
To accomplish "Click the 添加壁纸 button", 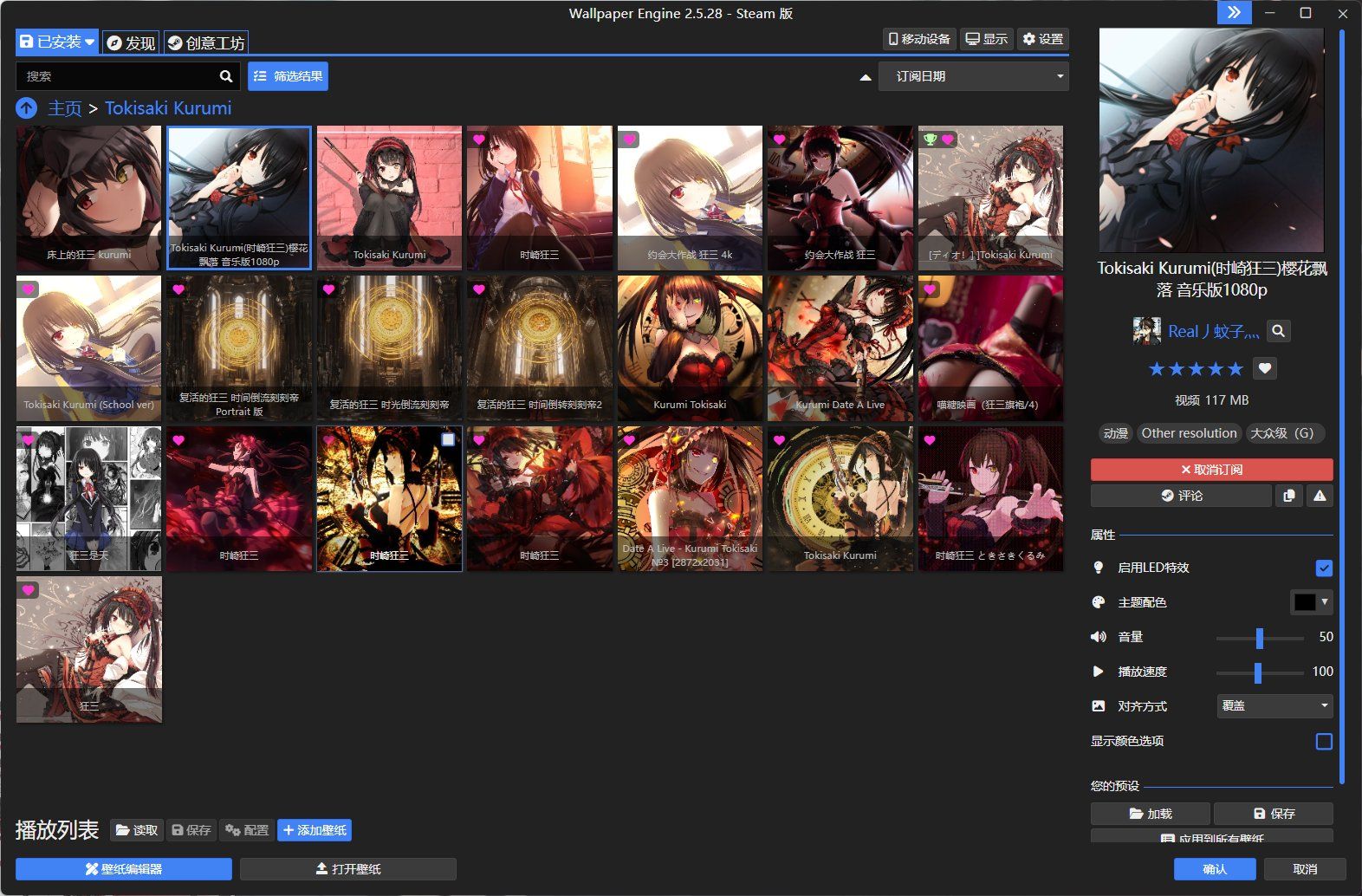I will click(x=315, y=830).
